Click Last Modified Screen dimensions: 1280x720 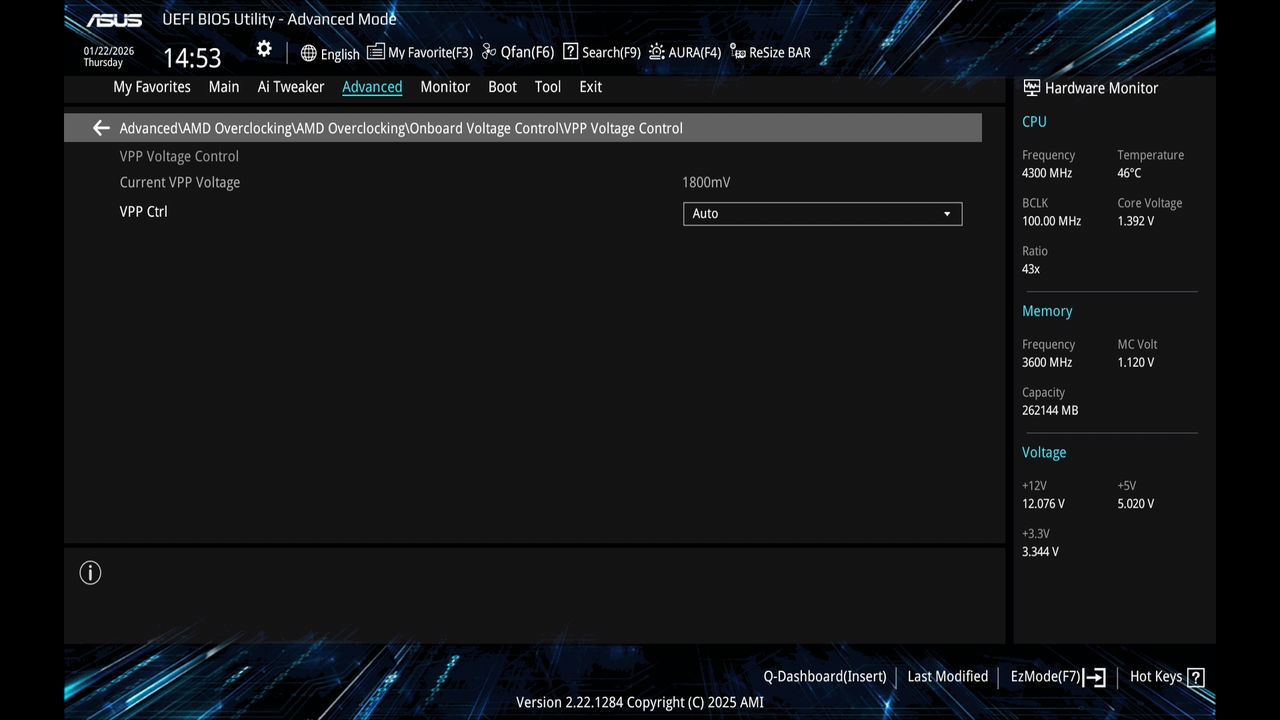point(947,676)
